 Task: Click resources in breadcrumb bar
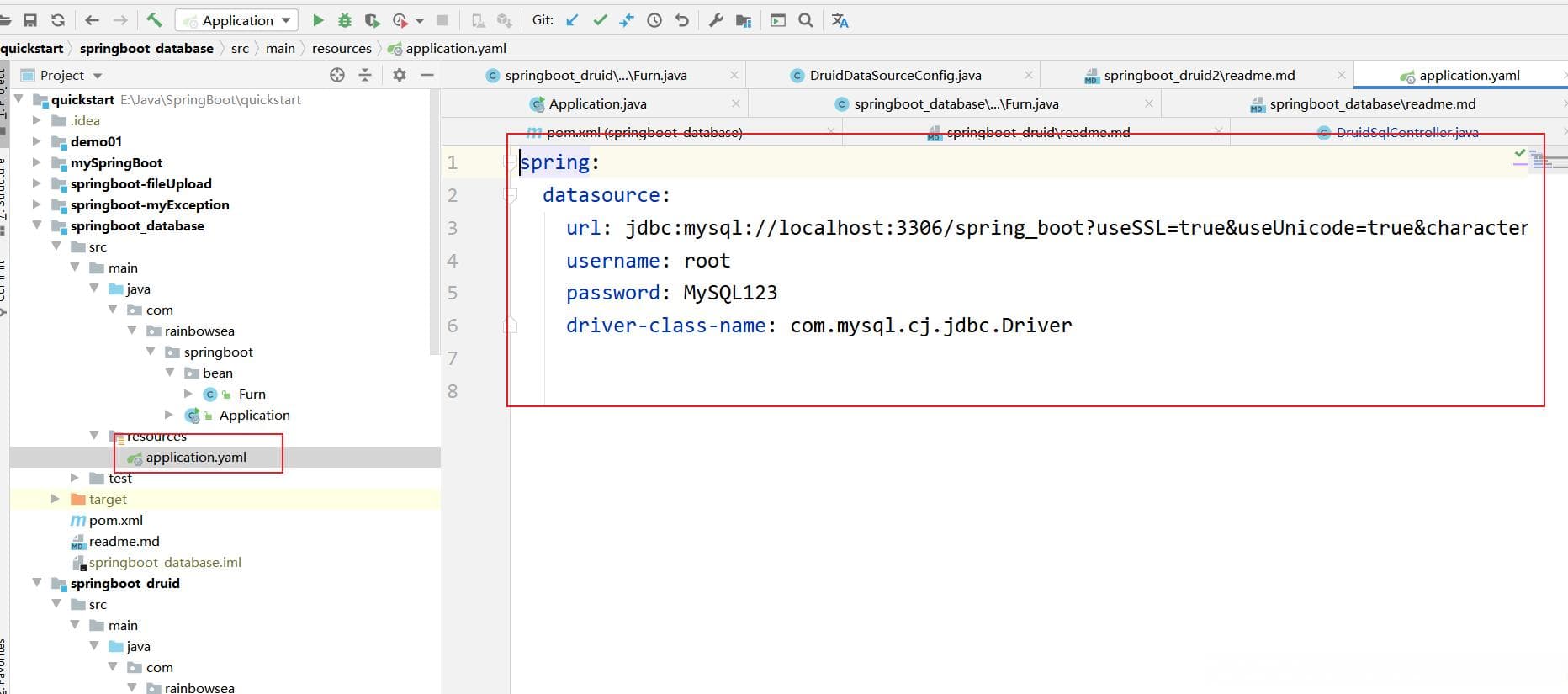coord(342,48)
